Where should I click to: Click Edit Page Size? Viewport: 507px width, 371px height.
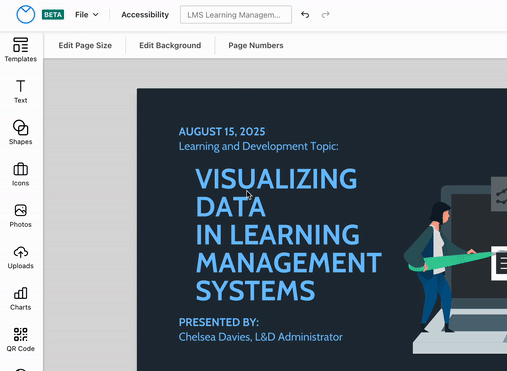point(85,45)
